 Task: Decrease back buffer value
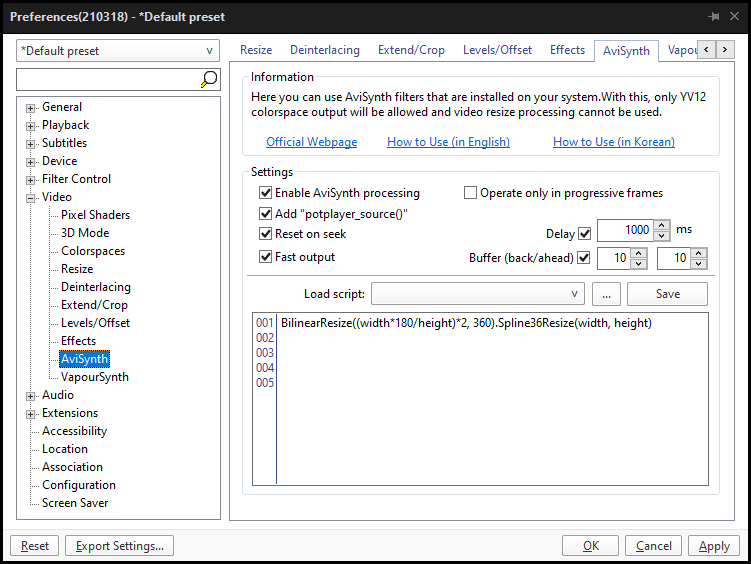tap(638, 264)
